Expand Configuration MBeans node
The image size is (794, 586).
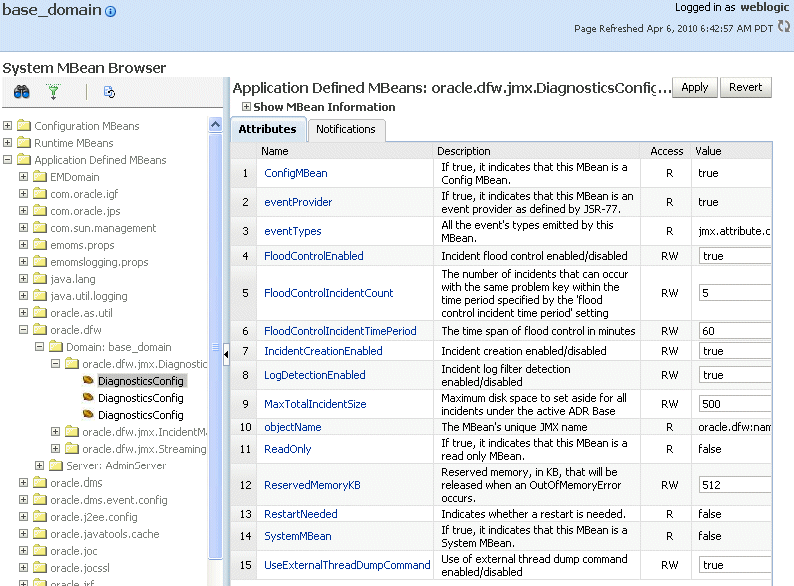(x=7, y=125)
